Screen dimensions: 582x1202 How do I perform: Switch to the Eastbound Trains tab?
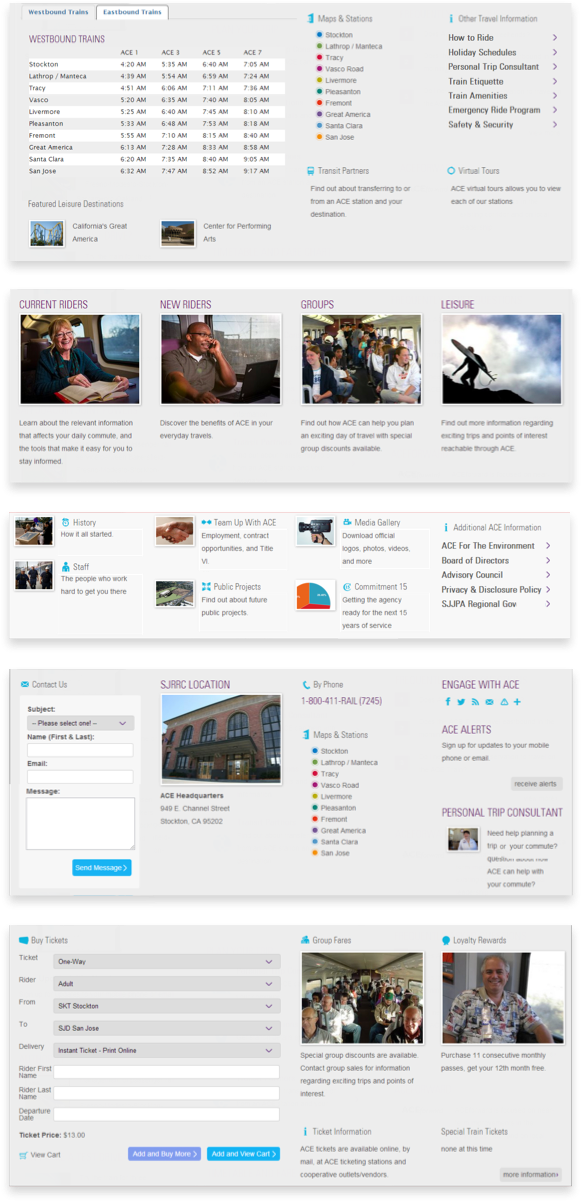click(133, 12)
